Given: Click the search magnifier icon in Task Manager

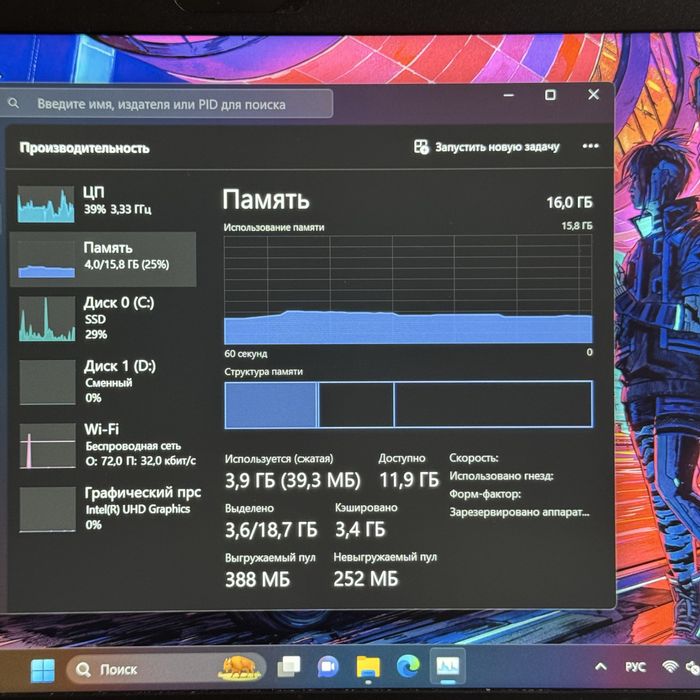Looking at the screenshot, I should click(x=13, y=104).
